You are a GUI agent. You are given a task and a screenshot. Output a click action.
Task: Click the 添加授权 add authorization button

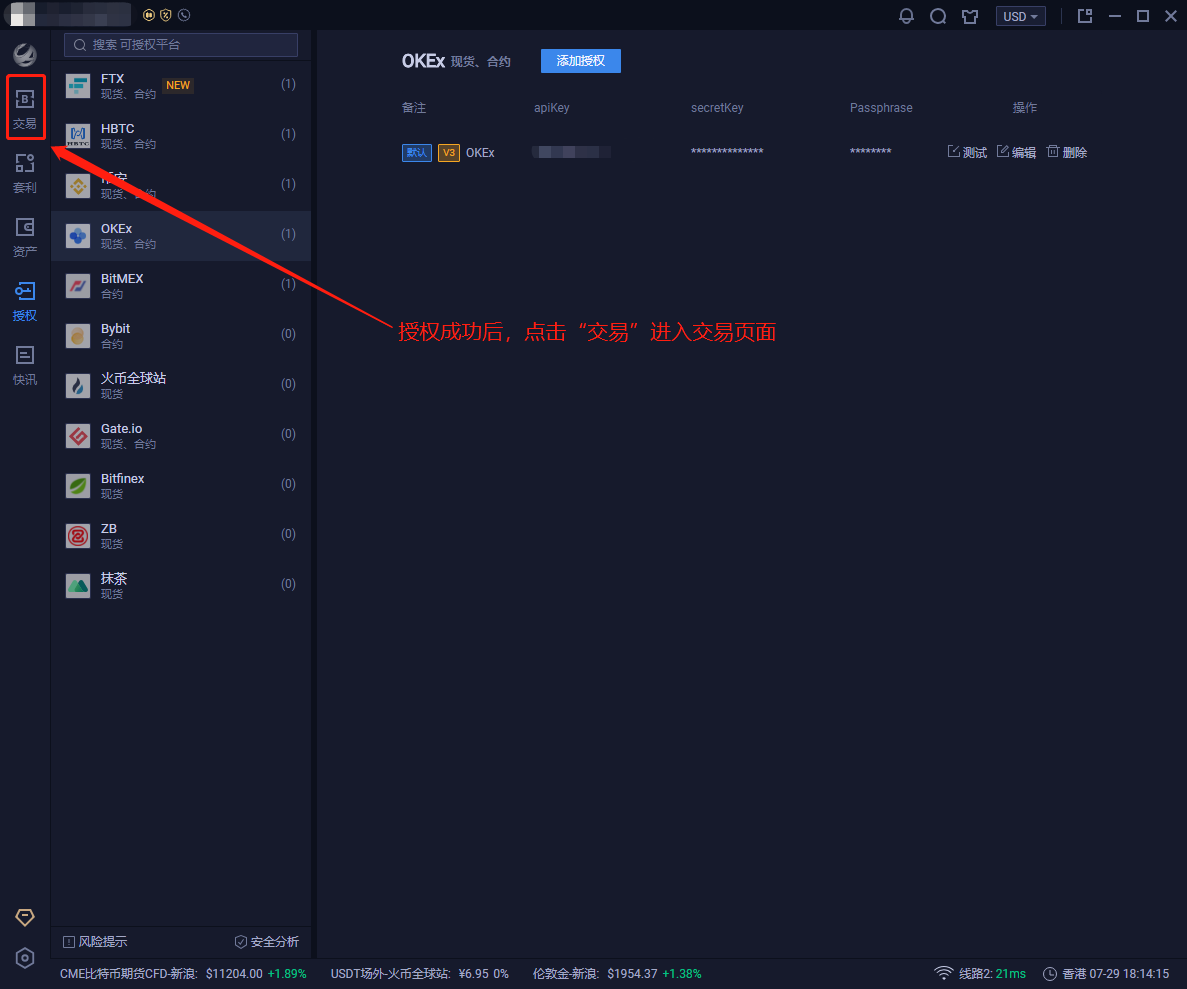[581, 61]
